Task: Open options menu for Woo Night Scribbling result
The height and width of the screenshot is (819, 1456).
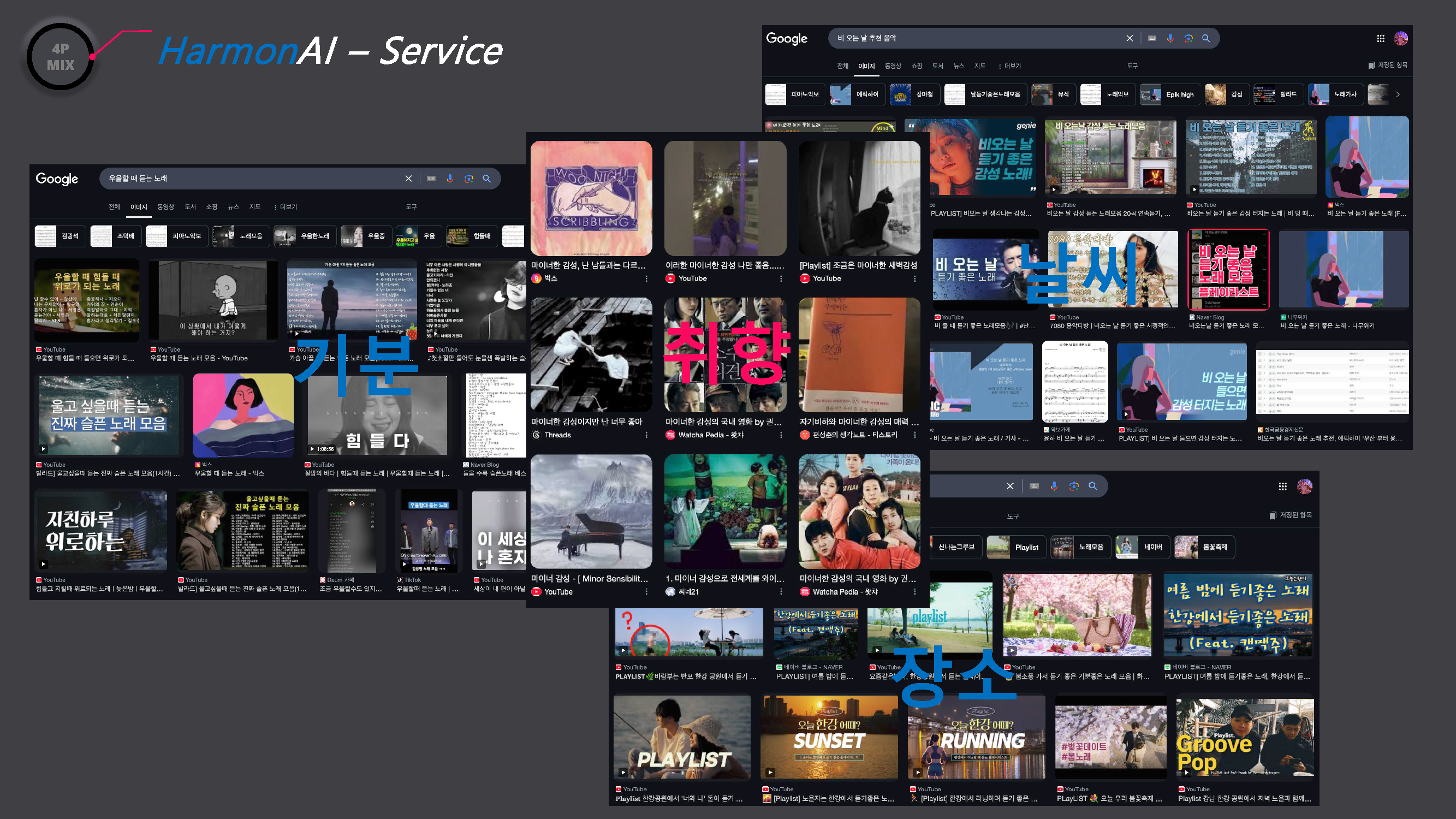Action: (646, 278)
